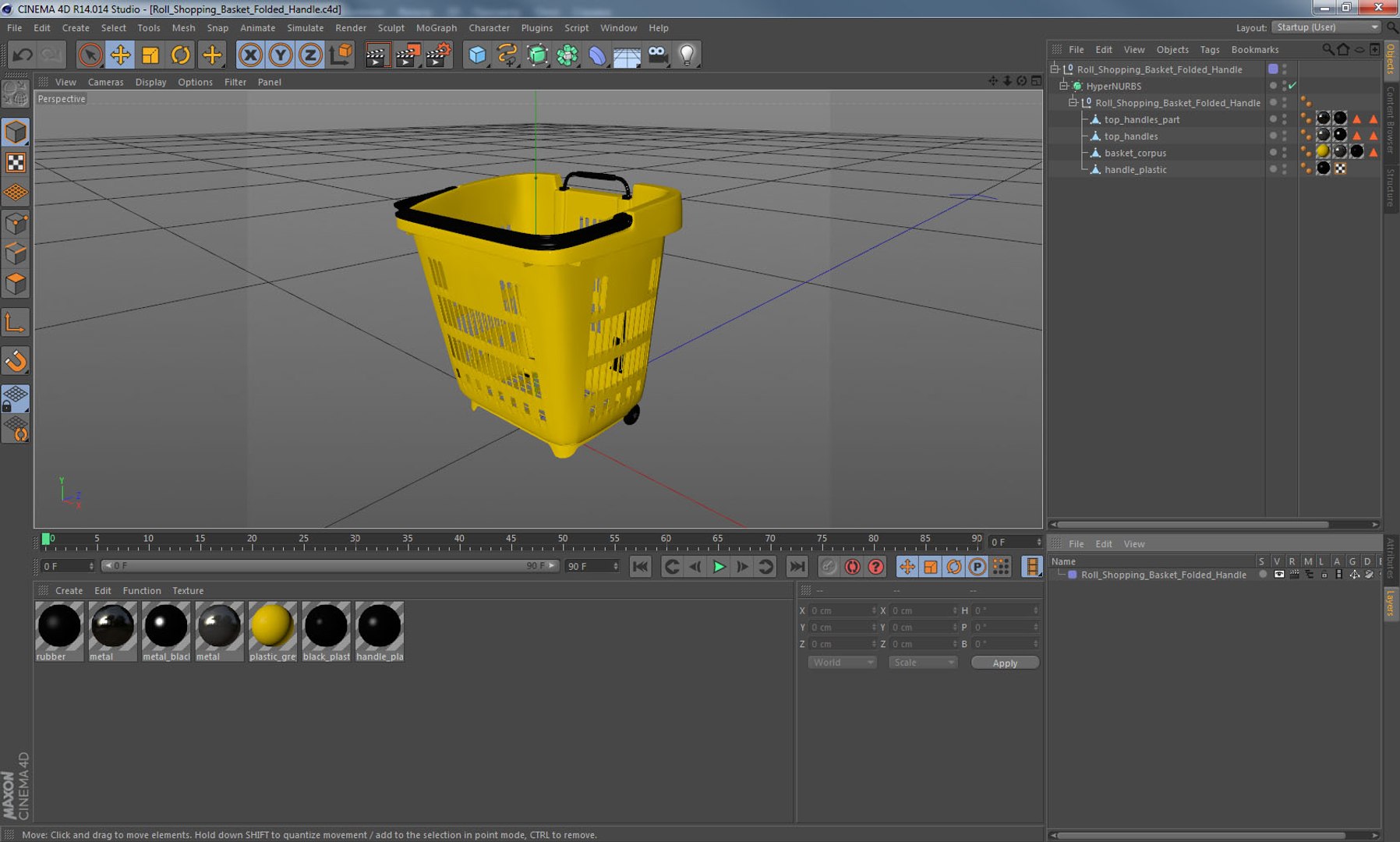
Task: Toggle the Enable Snap magnet icon
Action: [x=16, y=361]
